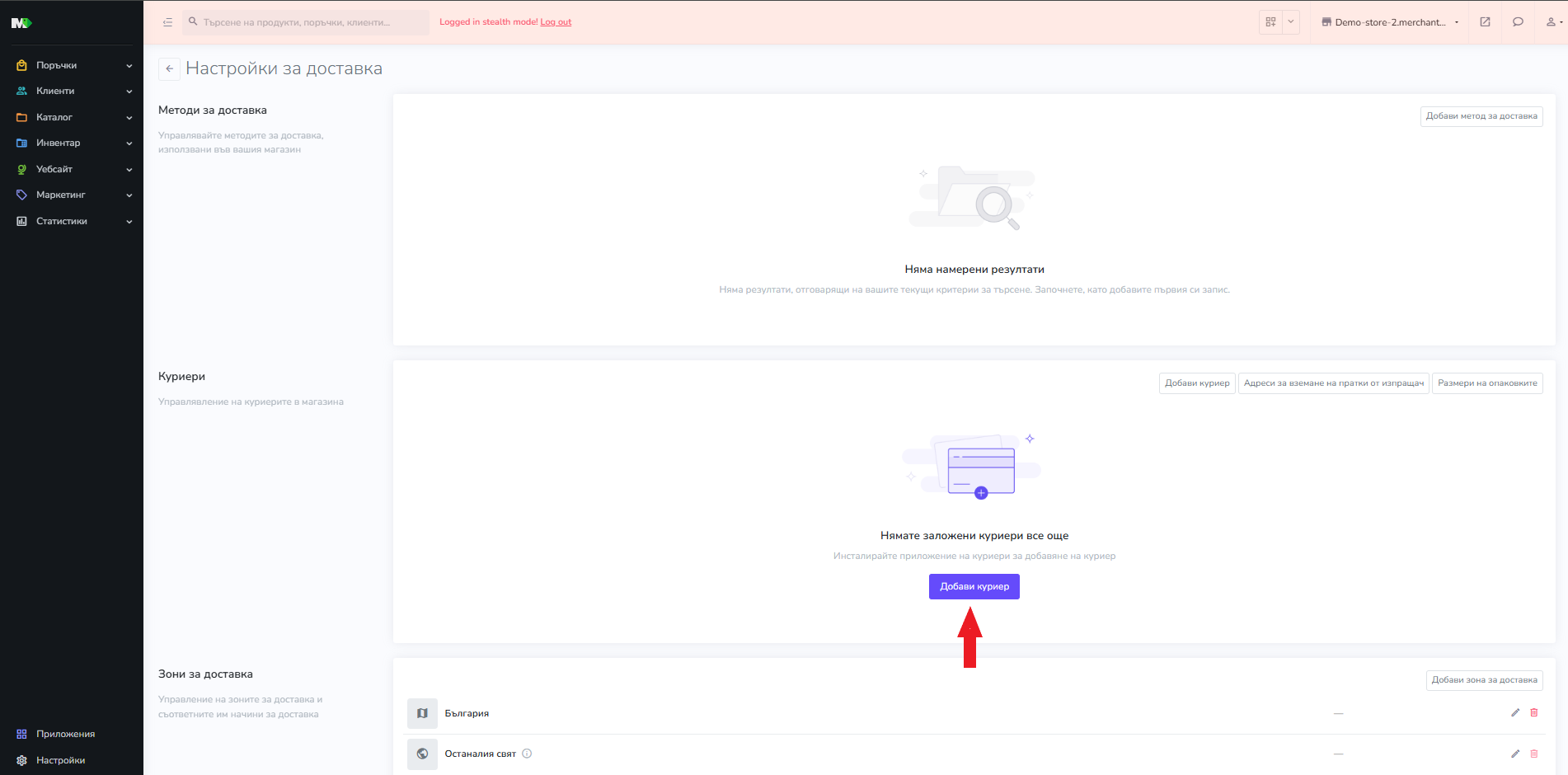This screenshot has height=775, width=1568.
Task: Open the quick-add grid dropdown arrow
Action: tap(1291, 22)
